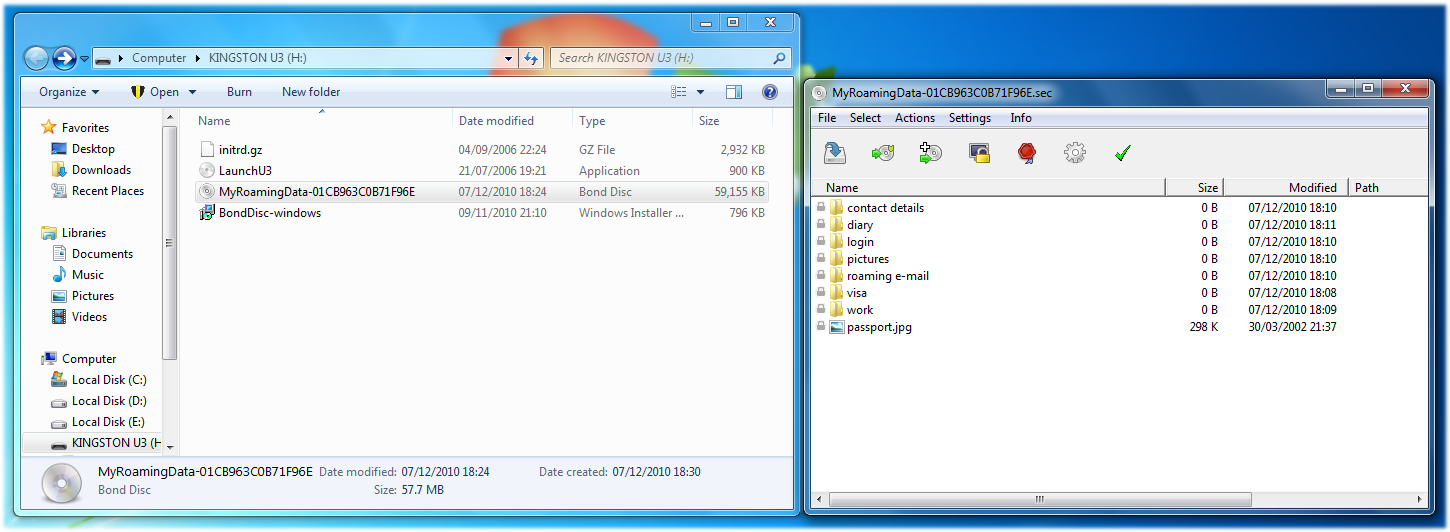Viewport: 1450px width, 532px height.
Task: Click the red wax seal icon
Action: (1026, 153)
